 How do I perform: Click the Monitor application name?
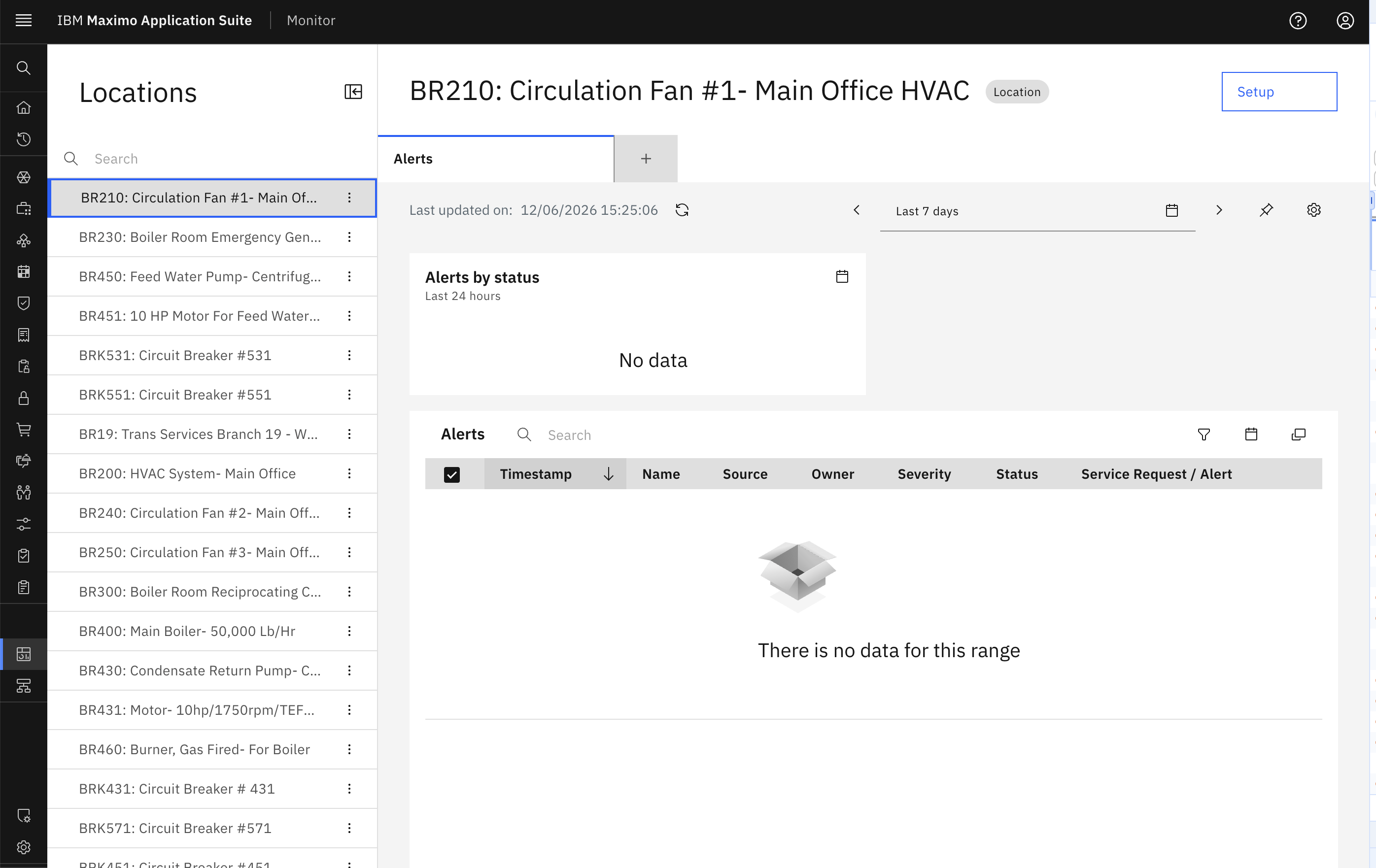pyautogui.click(x=311, y=21)
